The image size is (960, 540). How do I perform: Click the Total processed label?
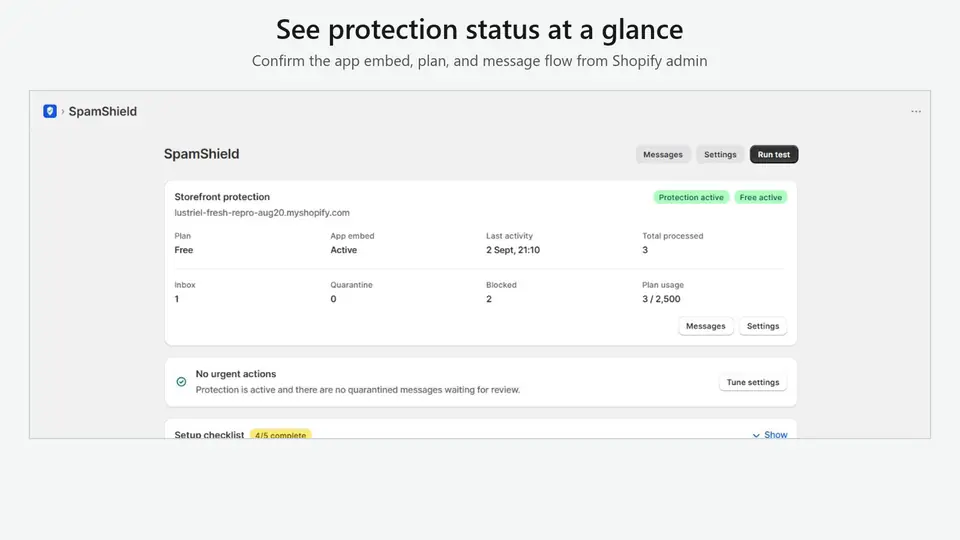[x=672, y=236]
